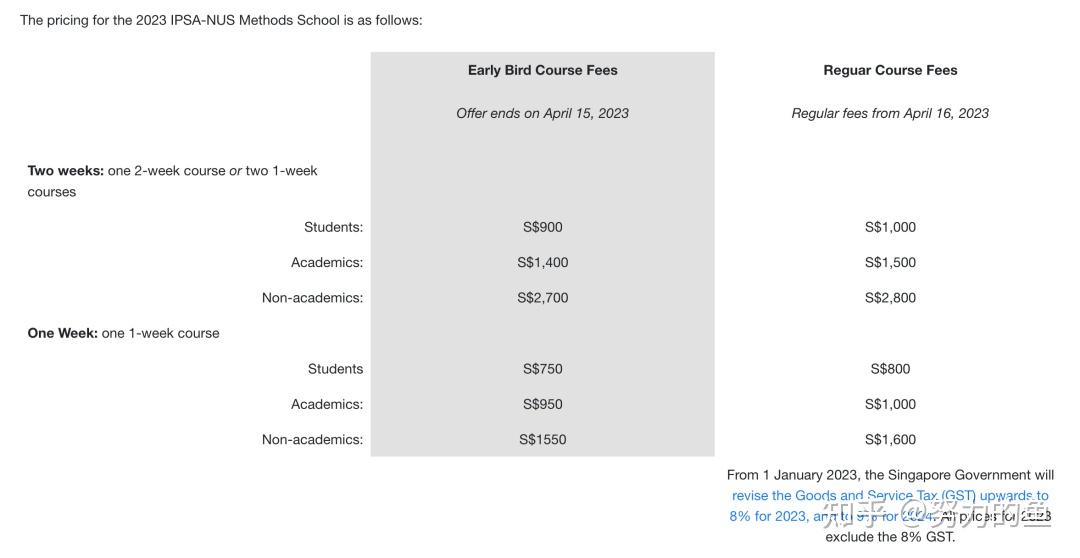The width and height of the screenshot is (1080, 558).
Task: Click the regular S$1,500 academics fee
Action: pyautogui.click(x=890, y=262)
